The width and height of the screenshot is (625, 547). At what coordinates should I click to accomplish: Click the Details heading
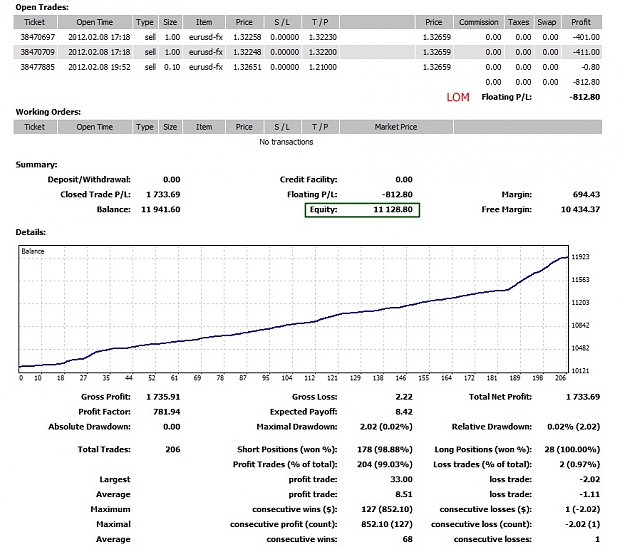pos(31,232)
